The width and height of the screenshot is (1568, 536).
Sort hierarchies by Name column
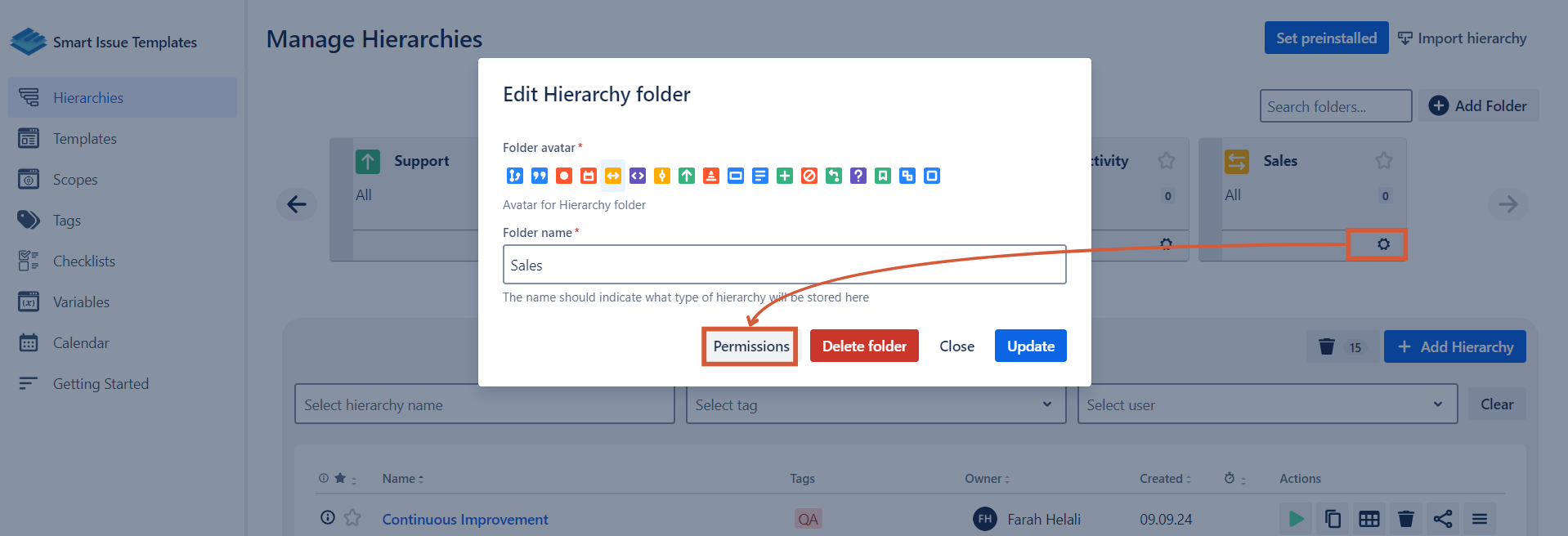point(402,479)
